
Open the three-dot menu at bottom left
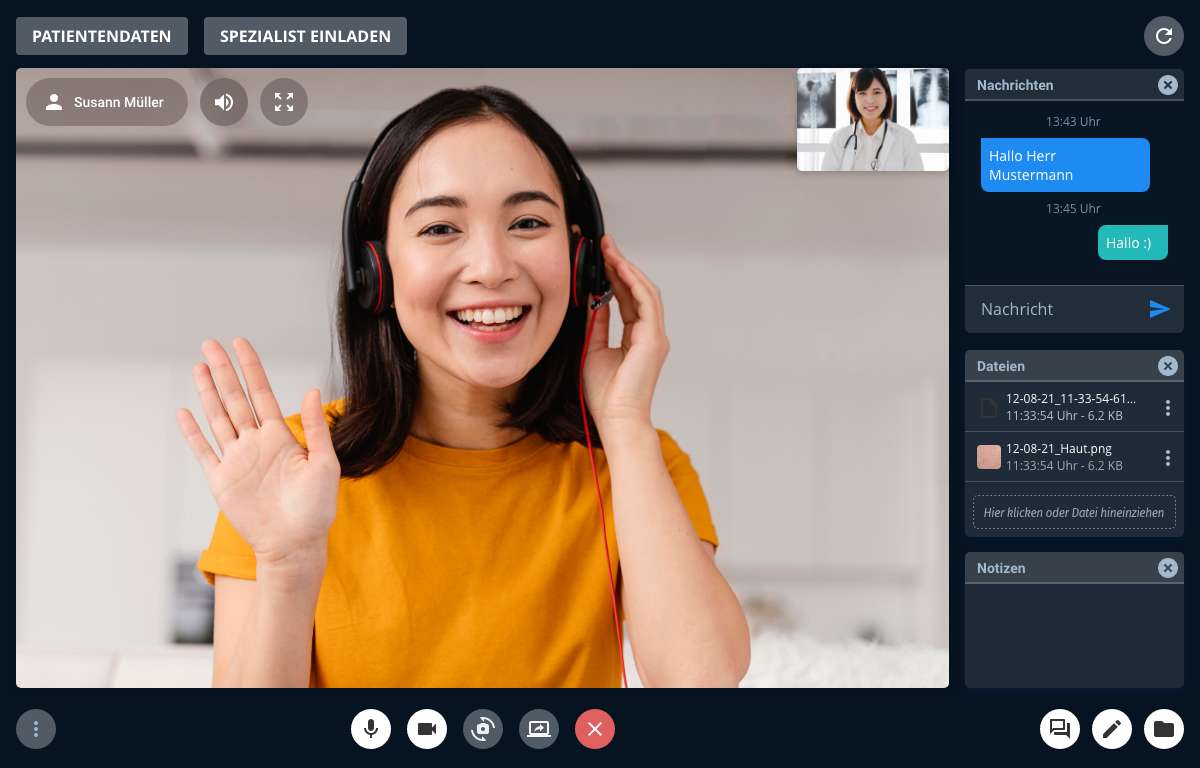pos(36,729)
